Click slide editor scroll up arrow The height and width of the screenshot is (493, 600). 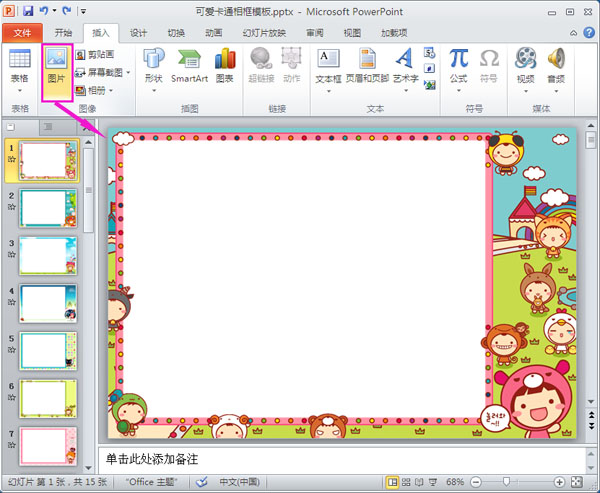[x=591, y=126]
